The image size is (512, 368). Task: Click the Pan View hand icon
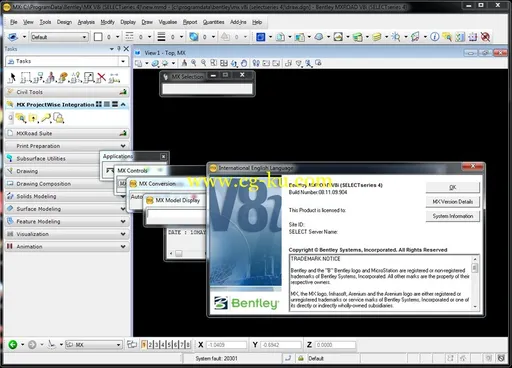coord(244,63)
